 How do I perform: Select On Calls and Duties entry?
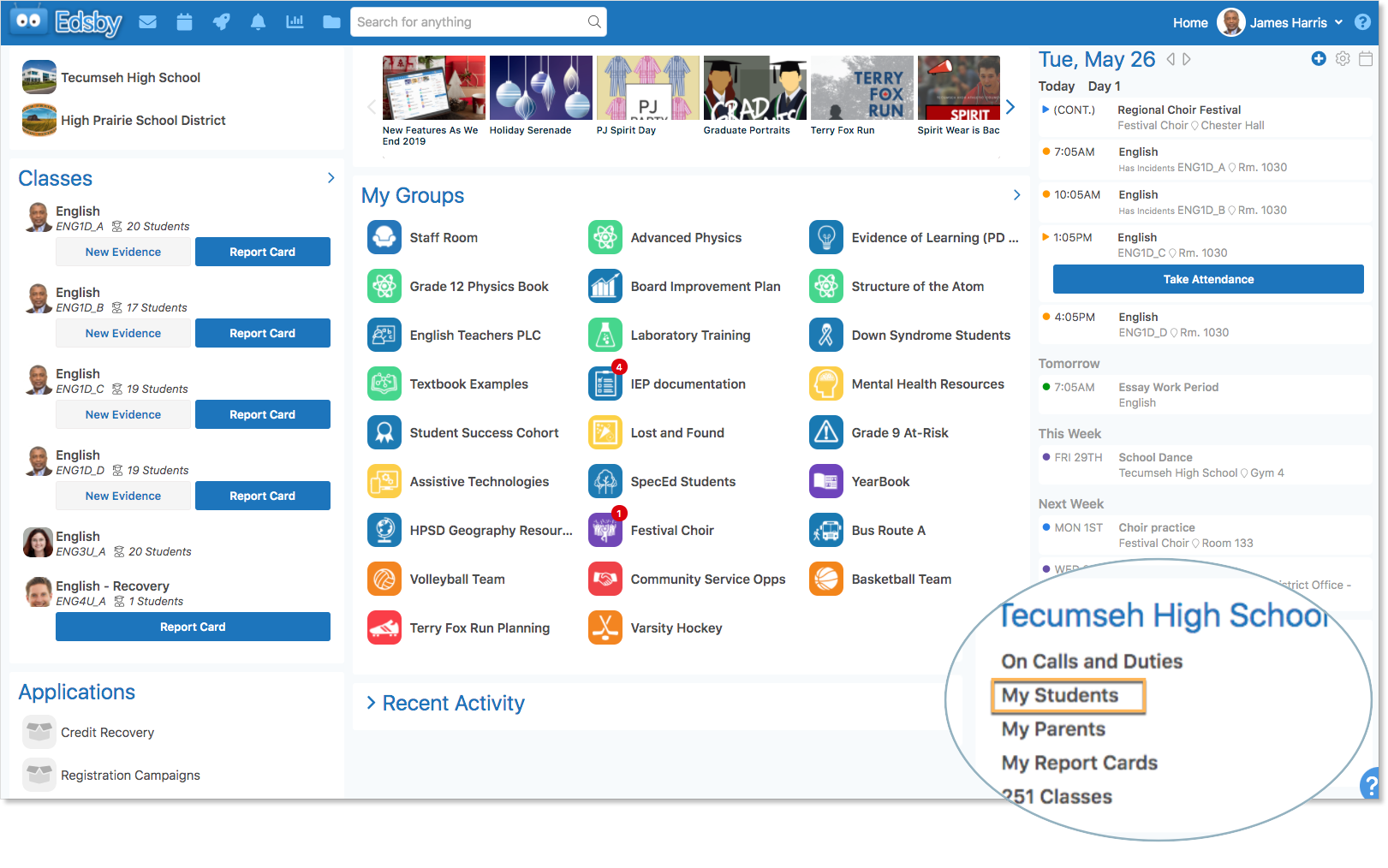tap(1092, 662)
